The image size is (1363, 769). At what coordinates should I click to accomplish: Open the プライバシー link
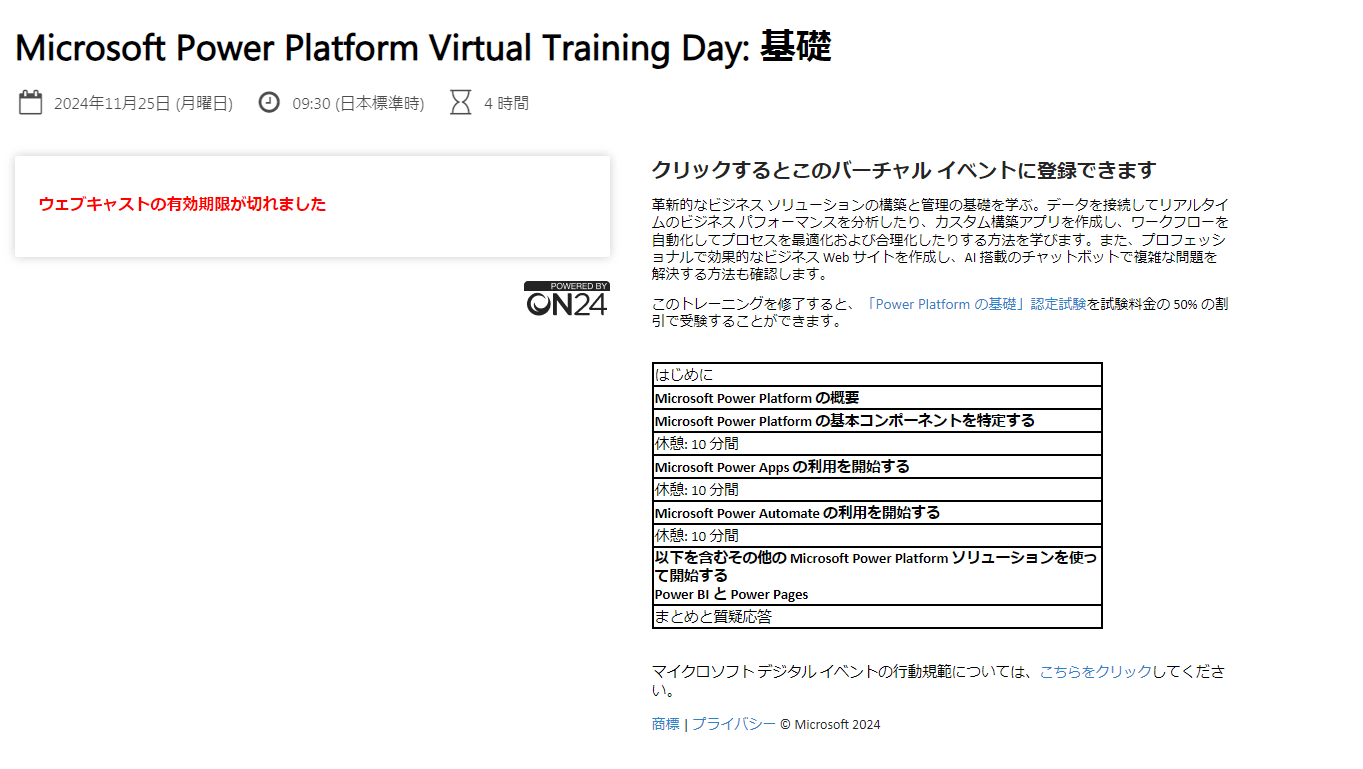[x=734, y=724]
